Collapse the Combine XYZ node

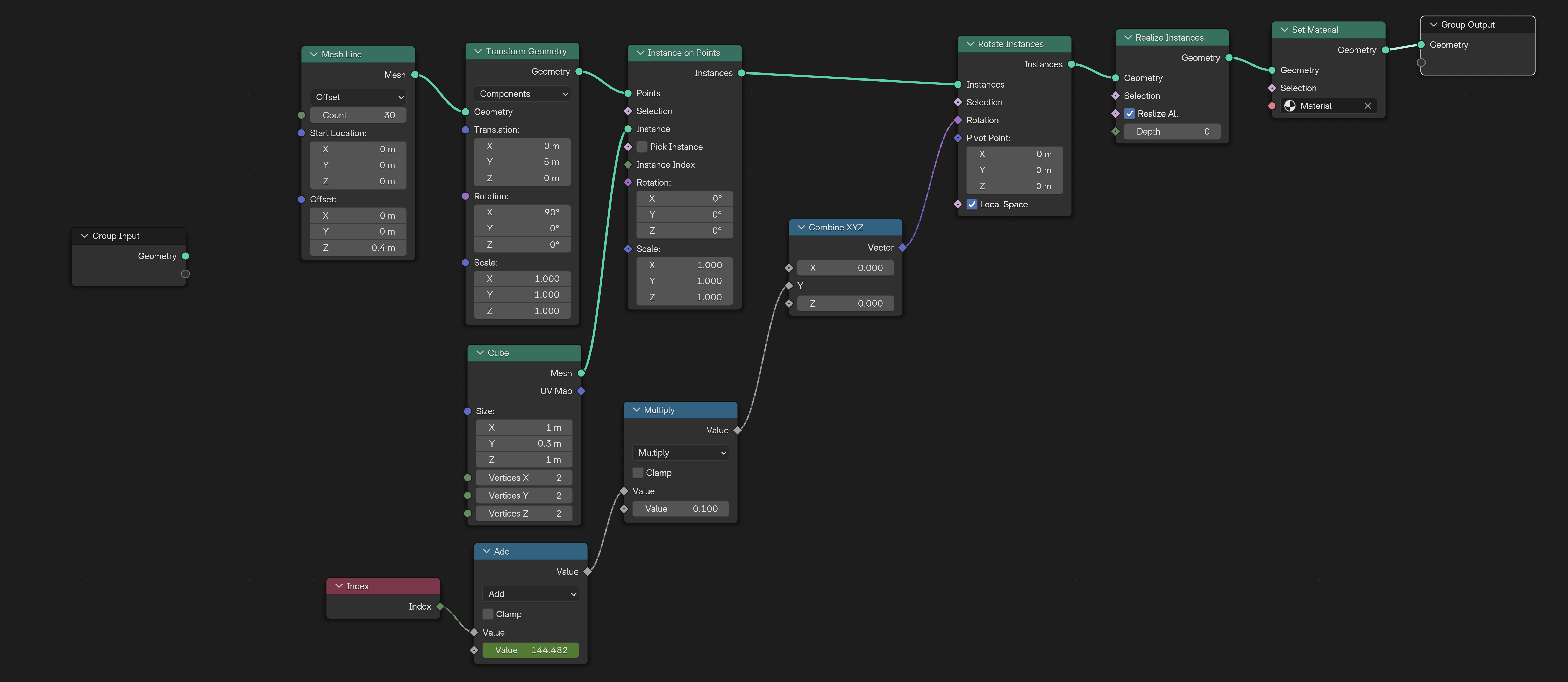coord(801,228)
